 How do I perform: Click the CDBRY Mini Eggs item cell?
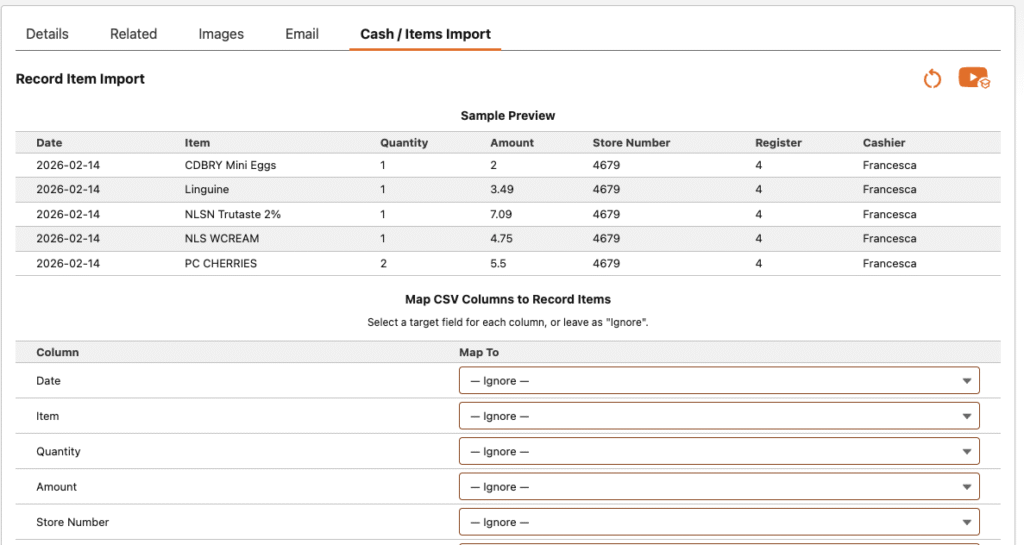[230, 165]
